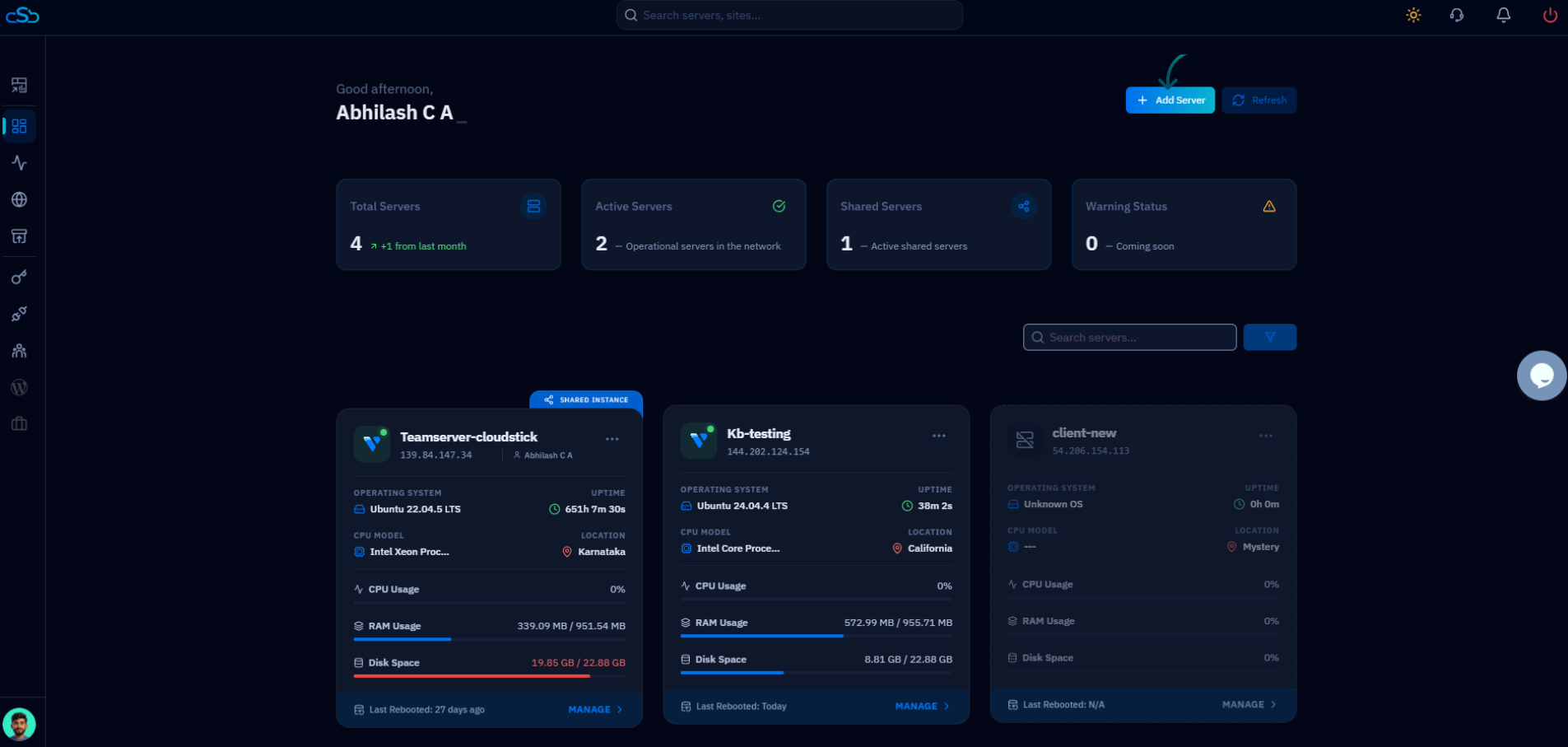Click Kb-testing RAM Usage progress bar

[x=816, y=636]
